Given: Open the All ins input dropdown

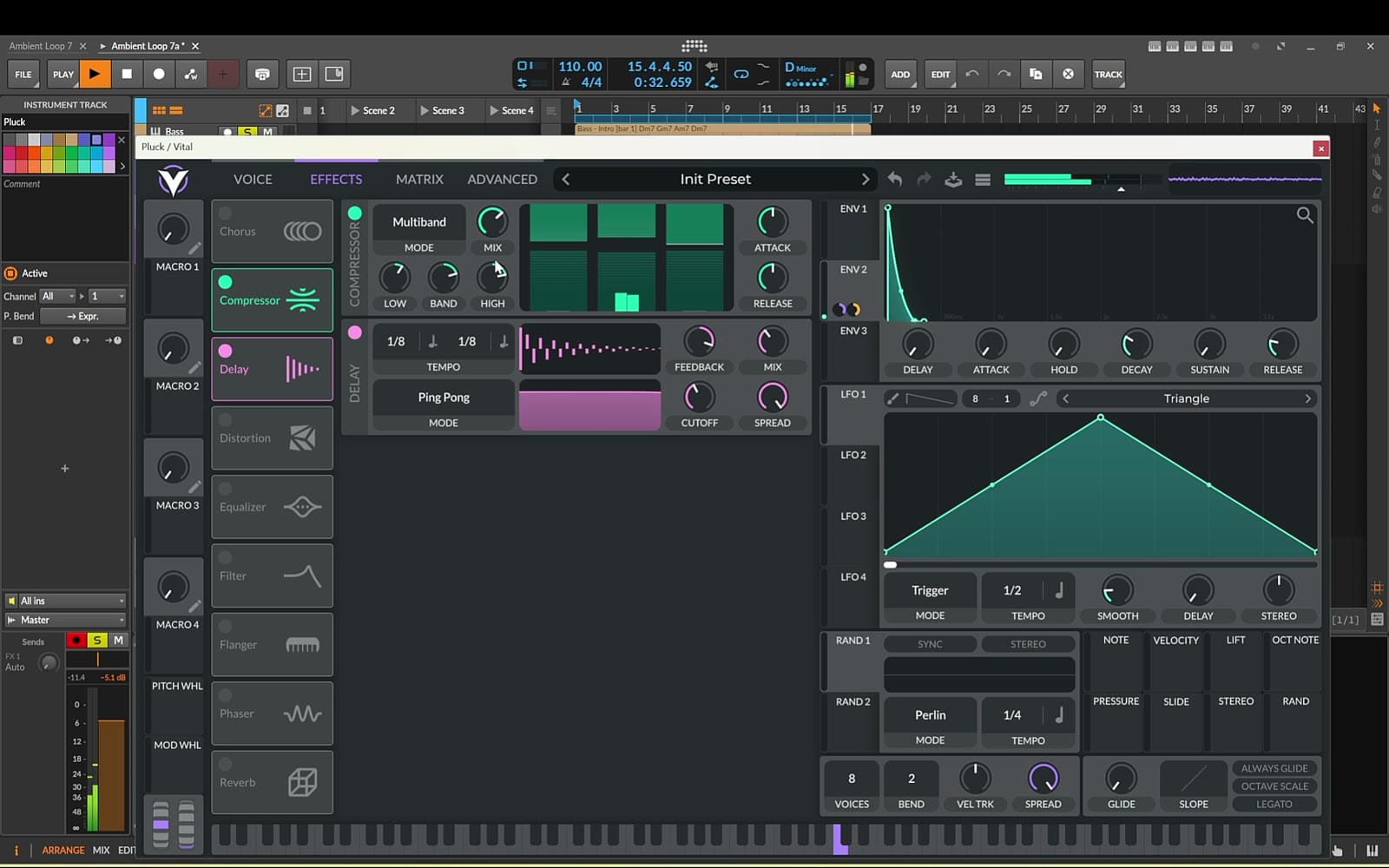Looking at the screenshot, I should pyautogui.click(x=65, y=601).
